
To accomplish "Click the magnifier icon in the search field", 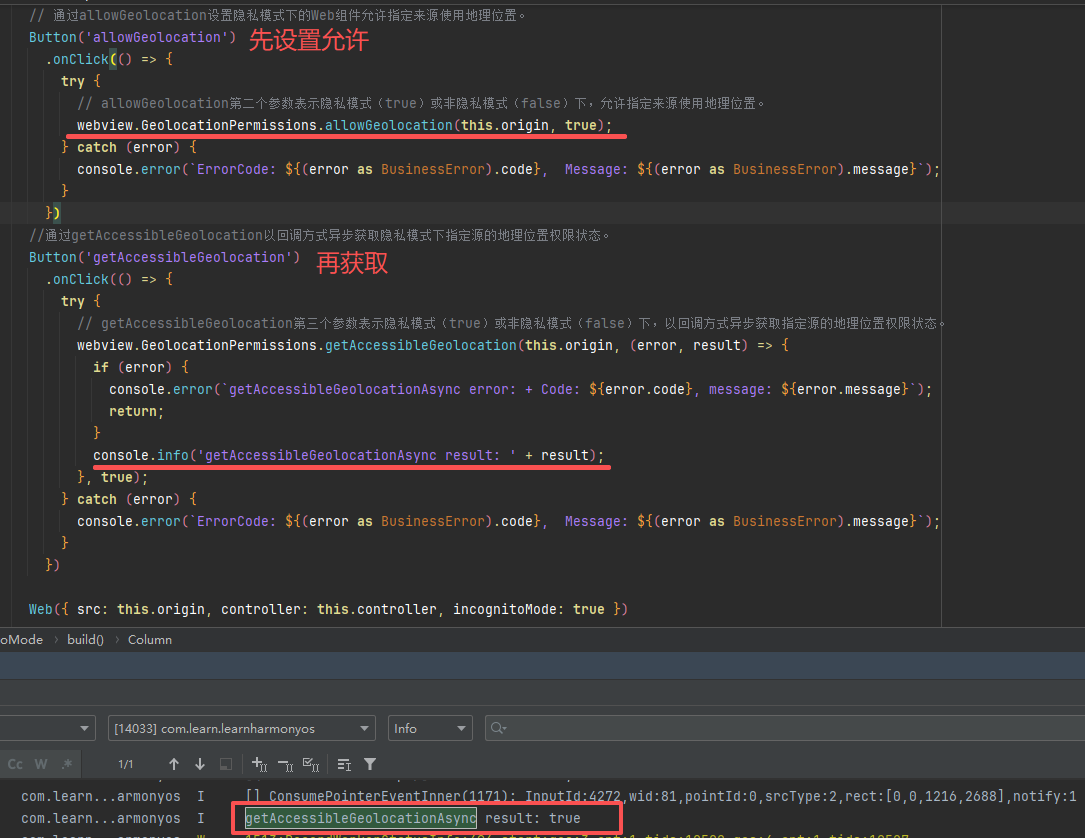I will 497,727.
